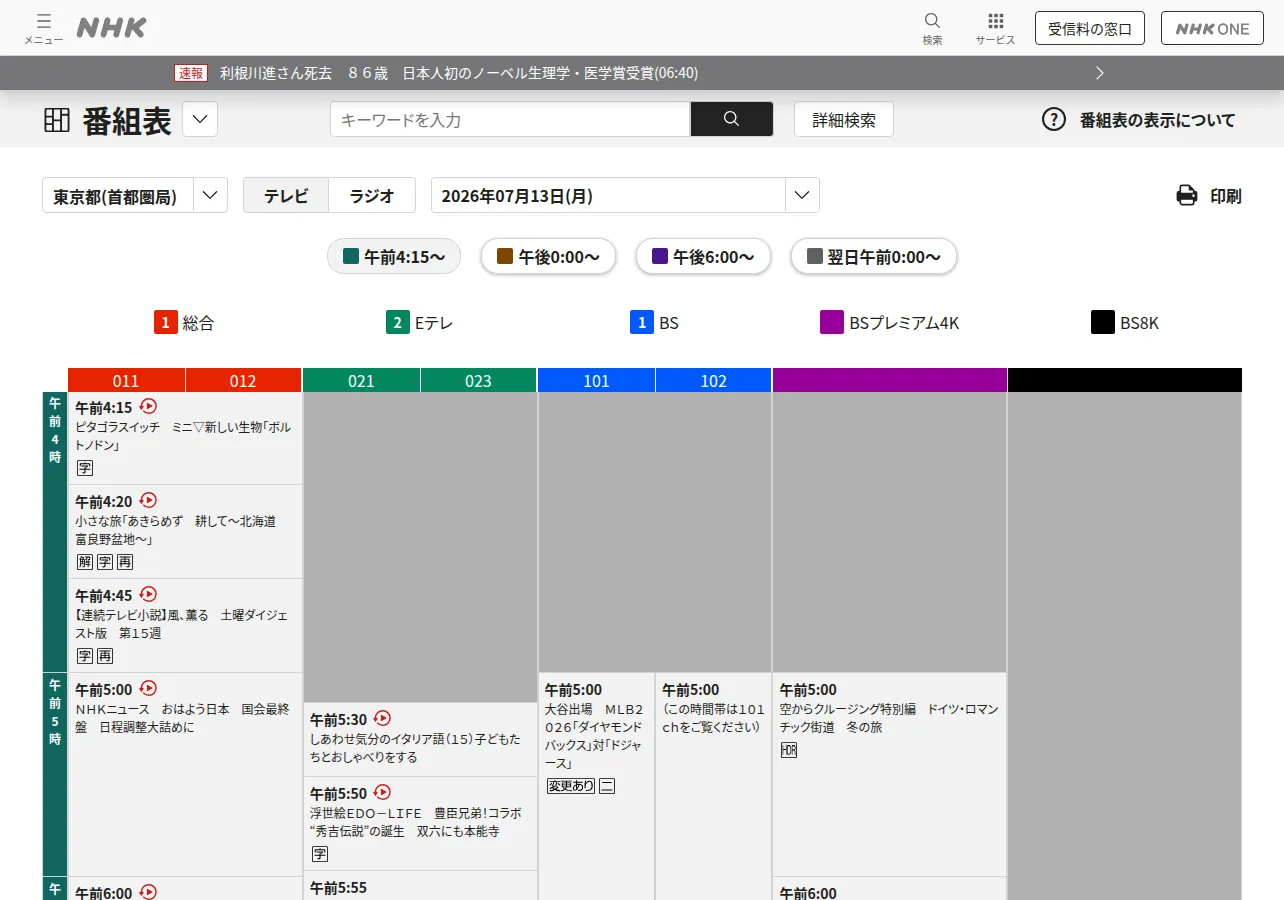Jump to 午前4:15〜 time block
This screenshot has height=900, width=1284.
(394, 256)
